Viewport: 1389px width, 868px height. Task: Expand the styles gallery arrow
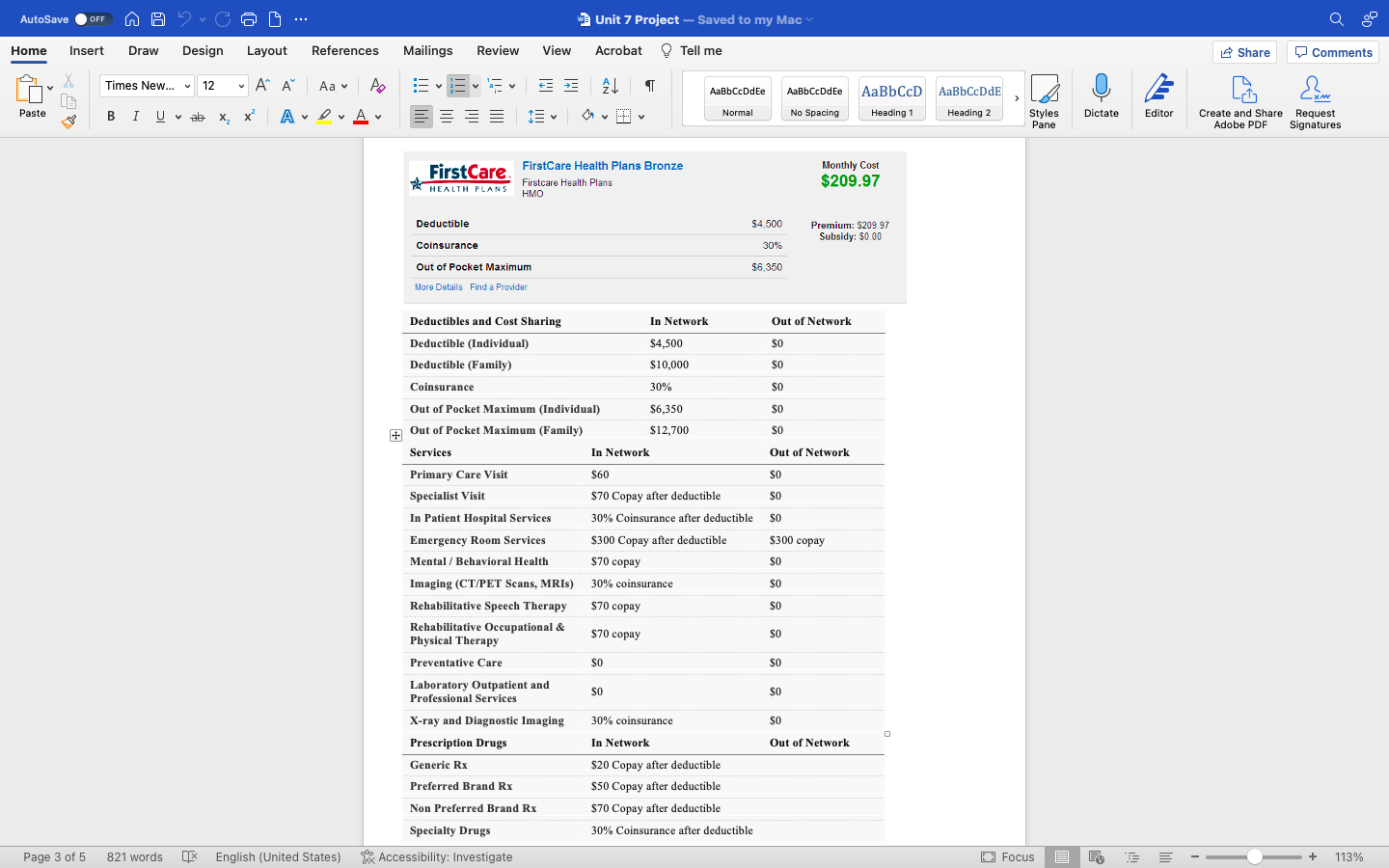pyautogui.click(x=1017, y=98)
